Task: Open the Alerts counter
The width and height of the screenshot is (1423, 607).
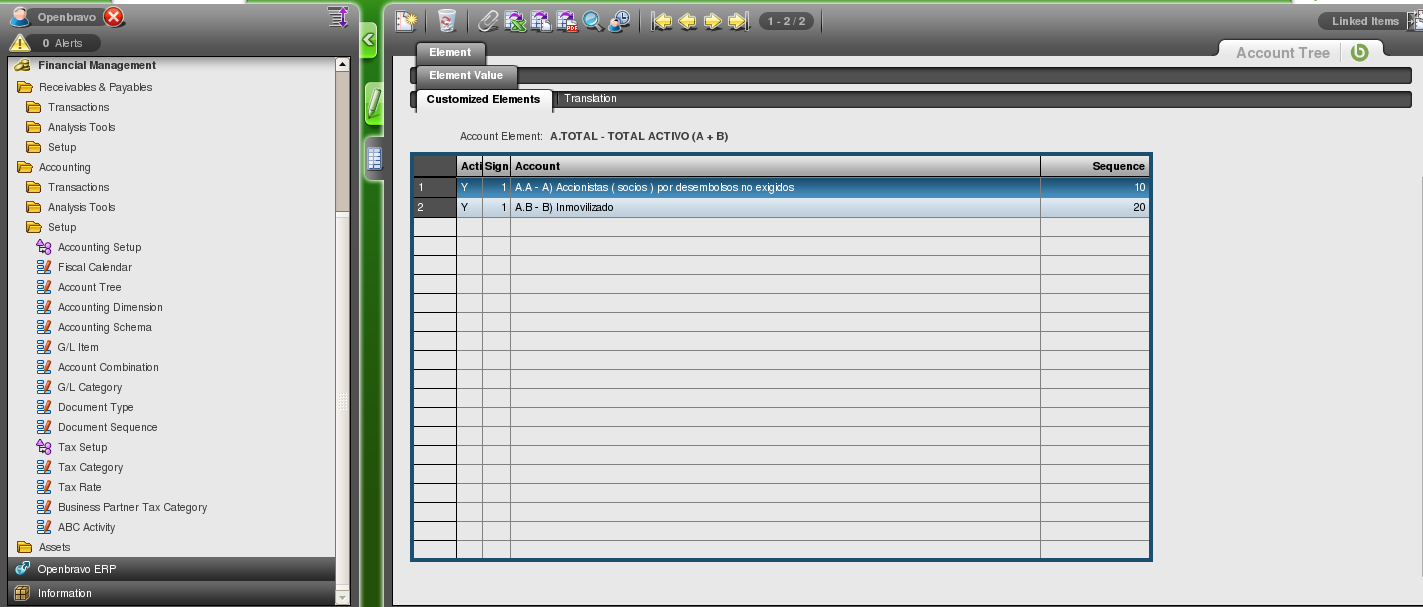Action: click(x=62, y=43)
